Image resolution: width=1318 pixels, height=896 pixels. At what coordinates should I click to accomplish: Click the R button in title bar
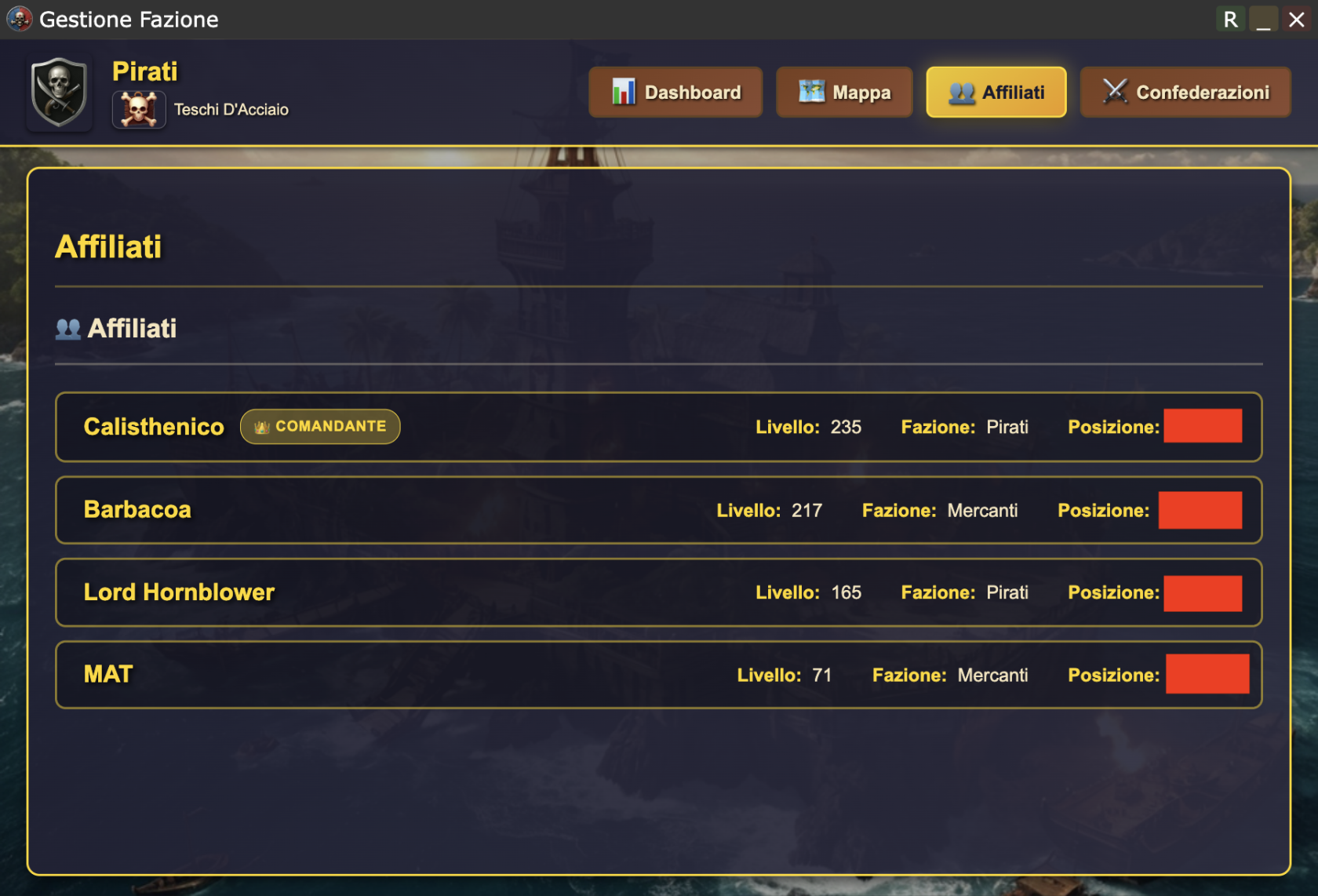click(x=1230, y=19)
